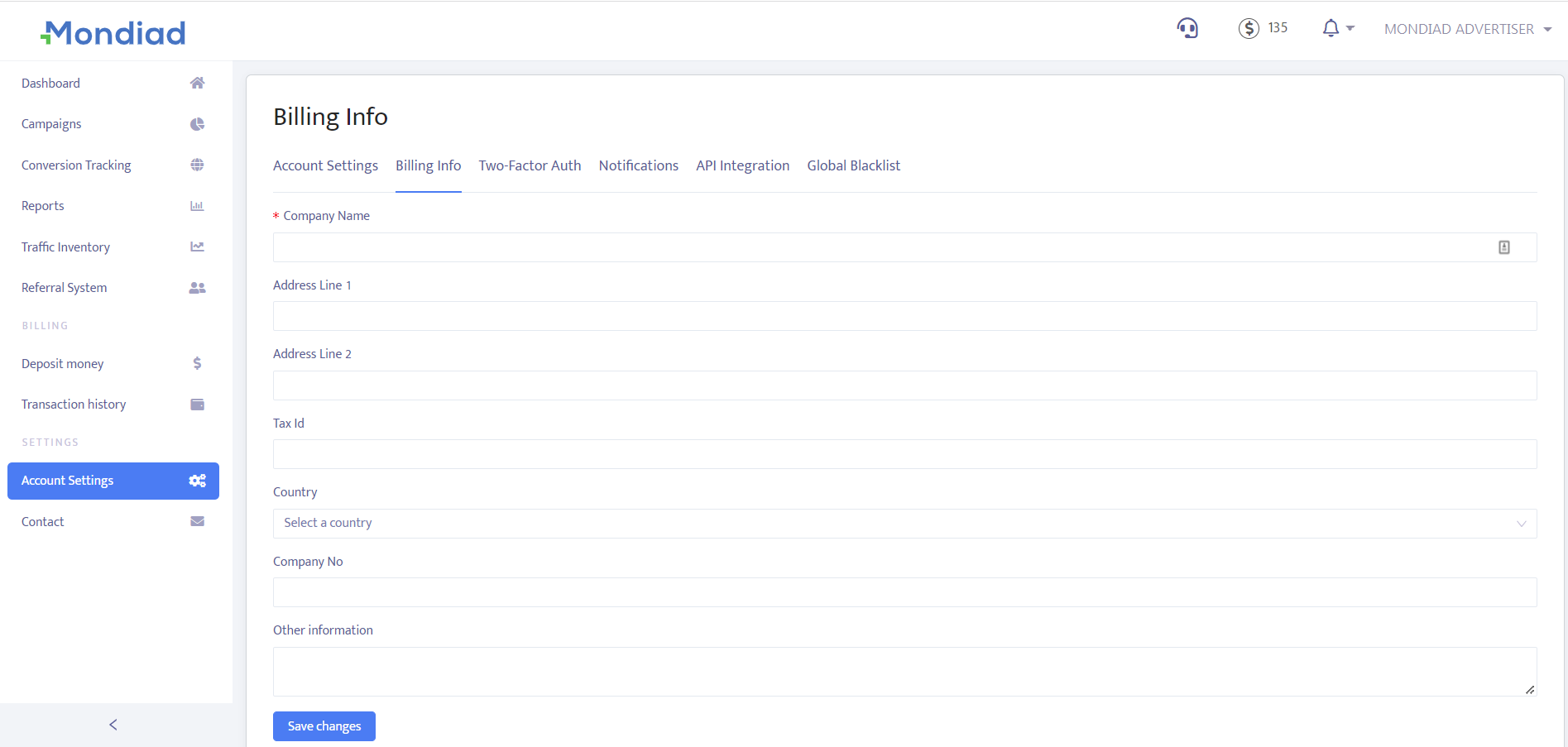Focus the Company Name input field
This screenshot has height=747, width=1568.
(x=881, y=247)
